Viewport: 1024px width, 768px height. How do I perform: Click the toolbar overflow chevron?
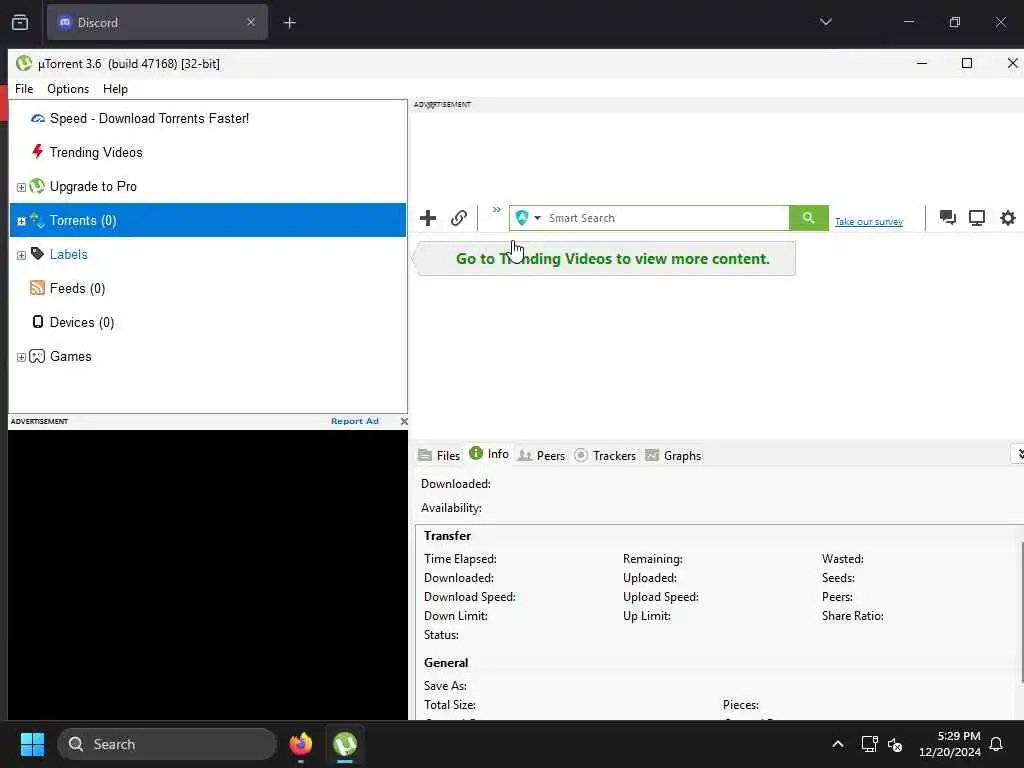pos(497,210)
